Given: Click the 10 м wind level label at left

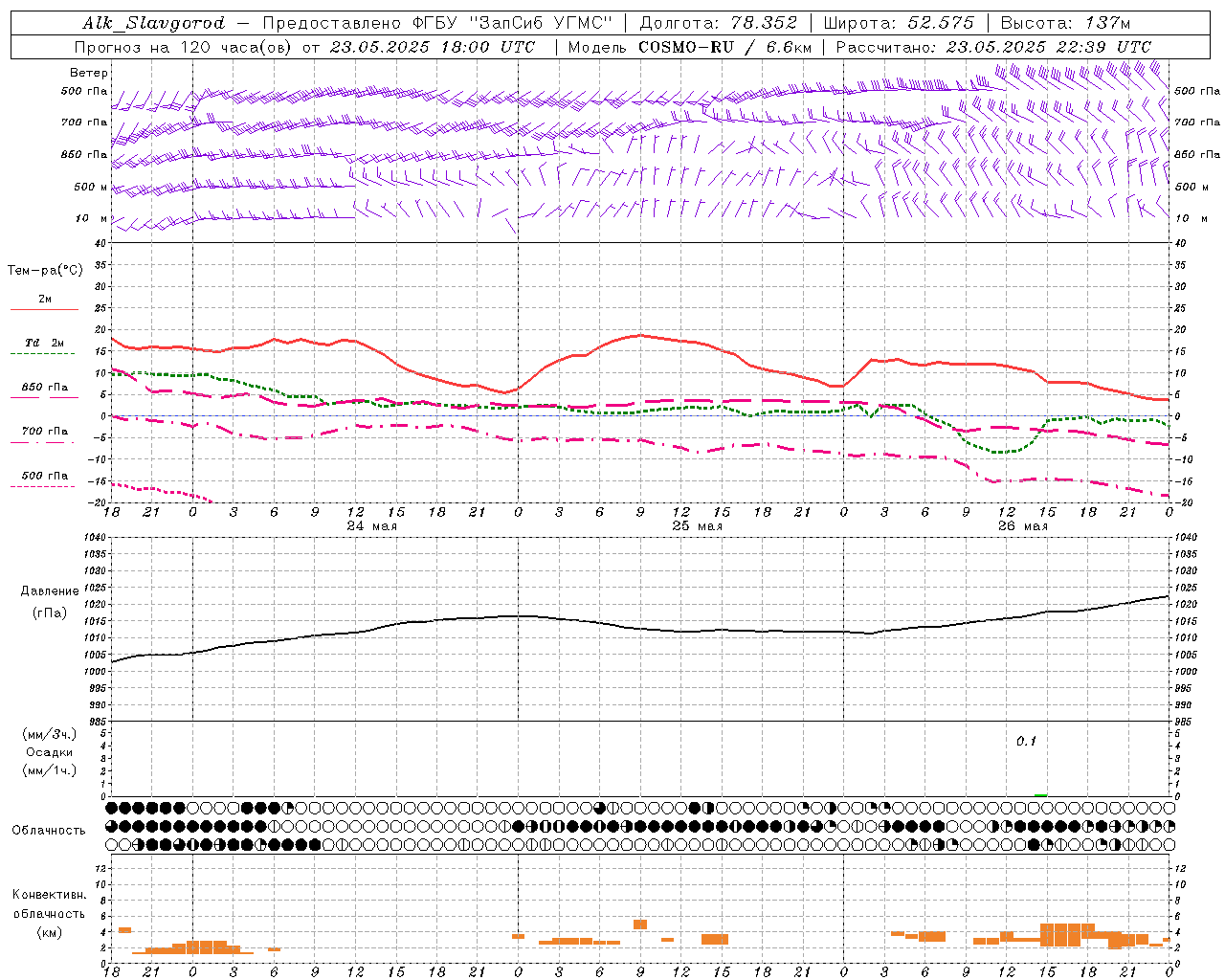Looking at the screenshot, I should tap(92, 219).
